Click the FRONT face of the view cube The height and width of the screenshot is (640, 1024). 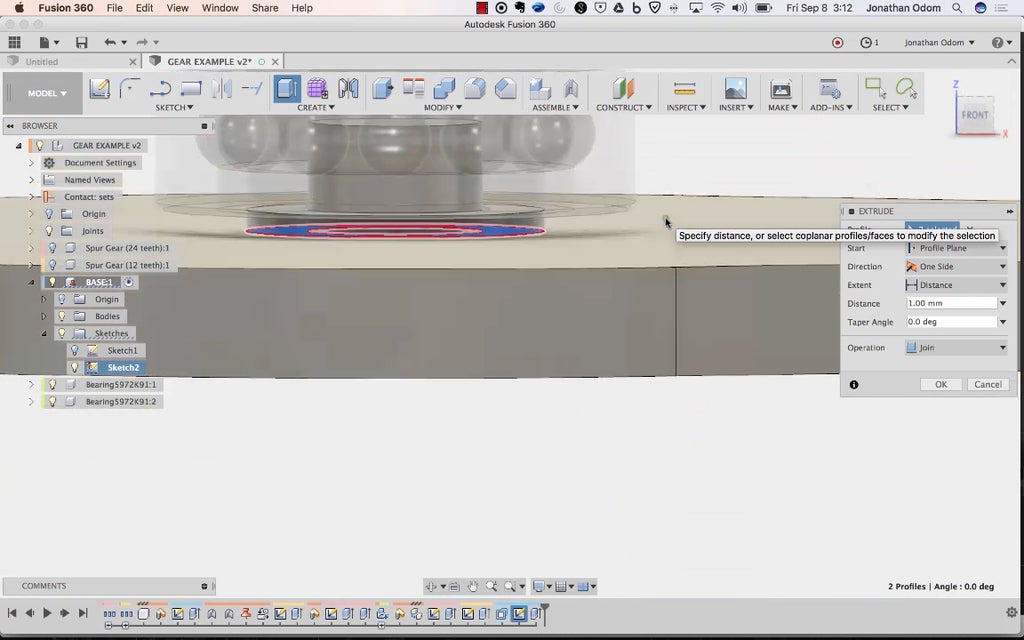(x=974, y=115)
